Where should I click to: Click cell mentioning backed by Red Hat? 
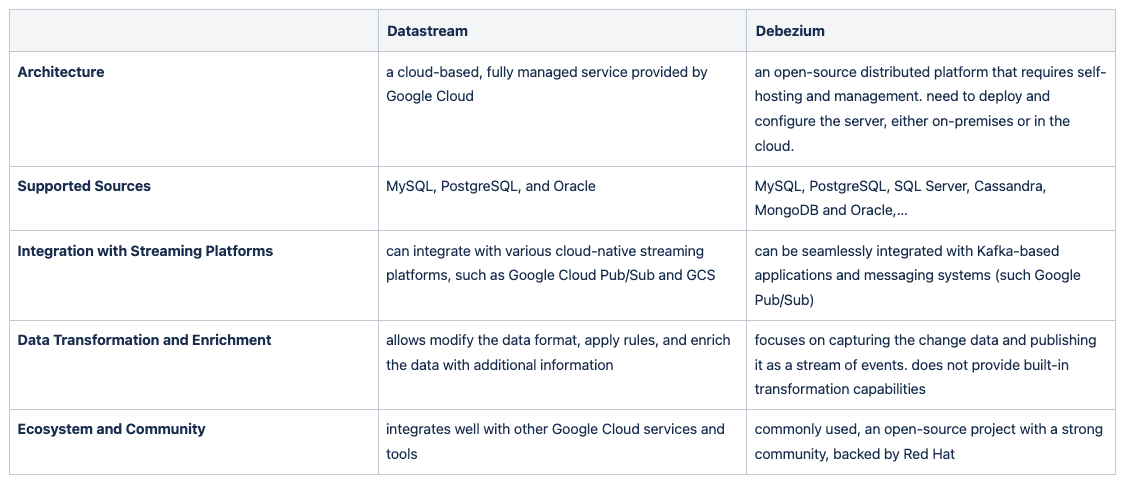click(930, 442)
